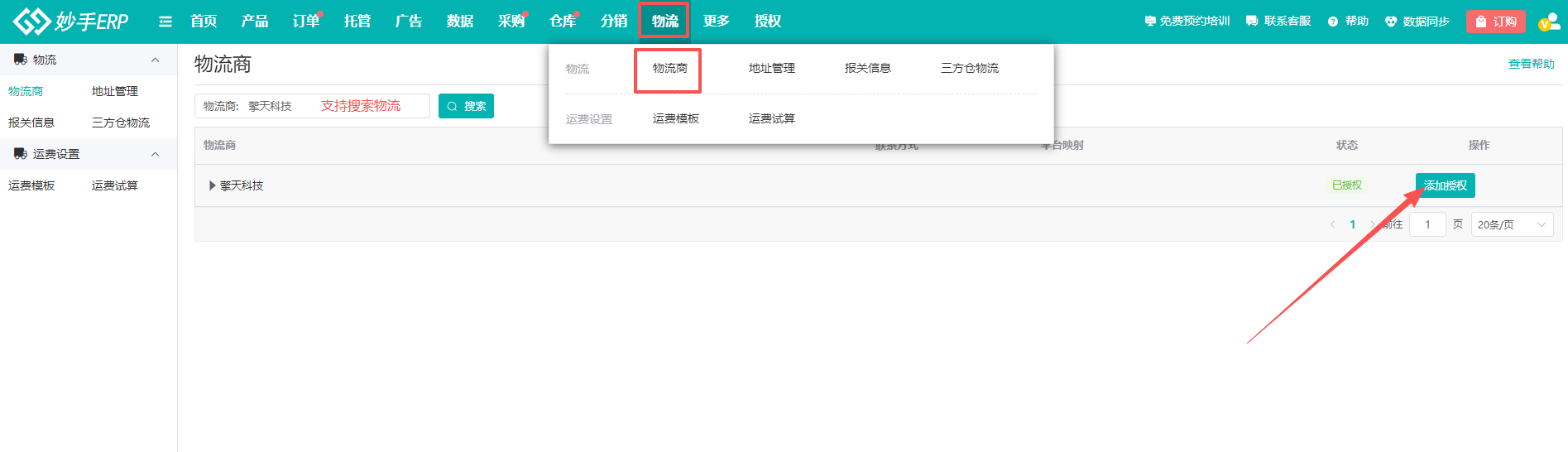Click the 妙手ERP logo
Image resolution: width=1568 pixels, height=452 pixels.
coord(71,22)
